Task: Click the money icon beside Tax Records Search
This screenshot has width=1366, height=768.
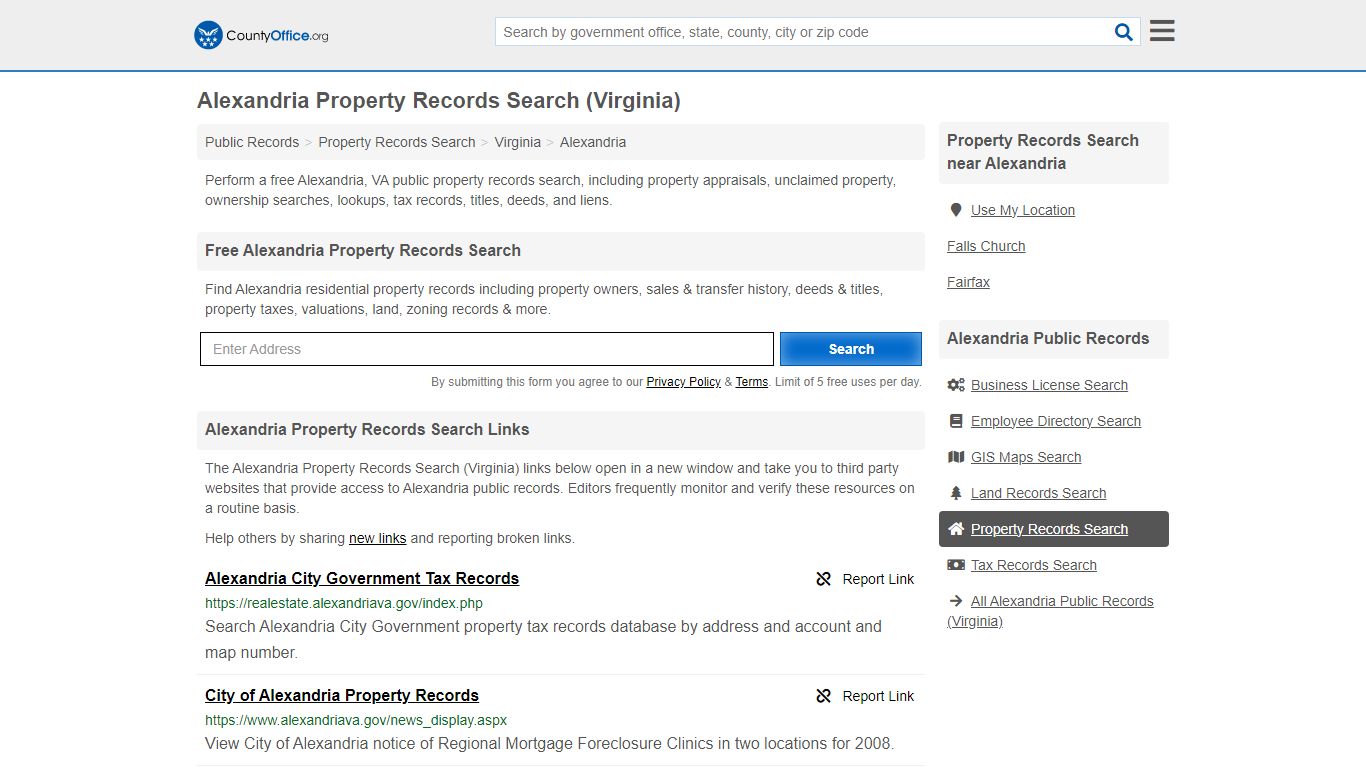Action: point(956,565)
